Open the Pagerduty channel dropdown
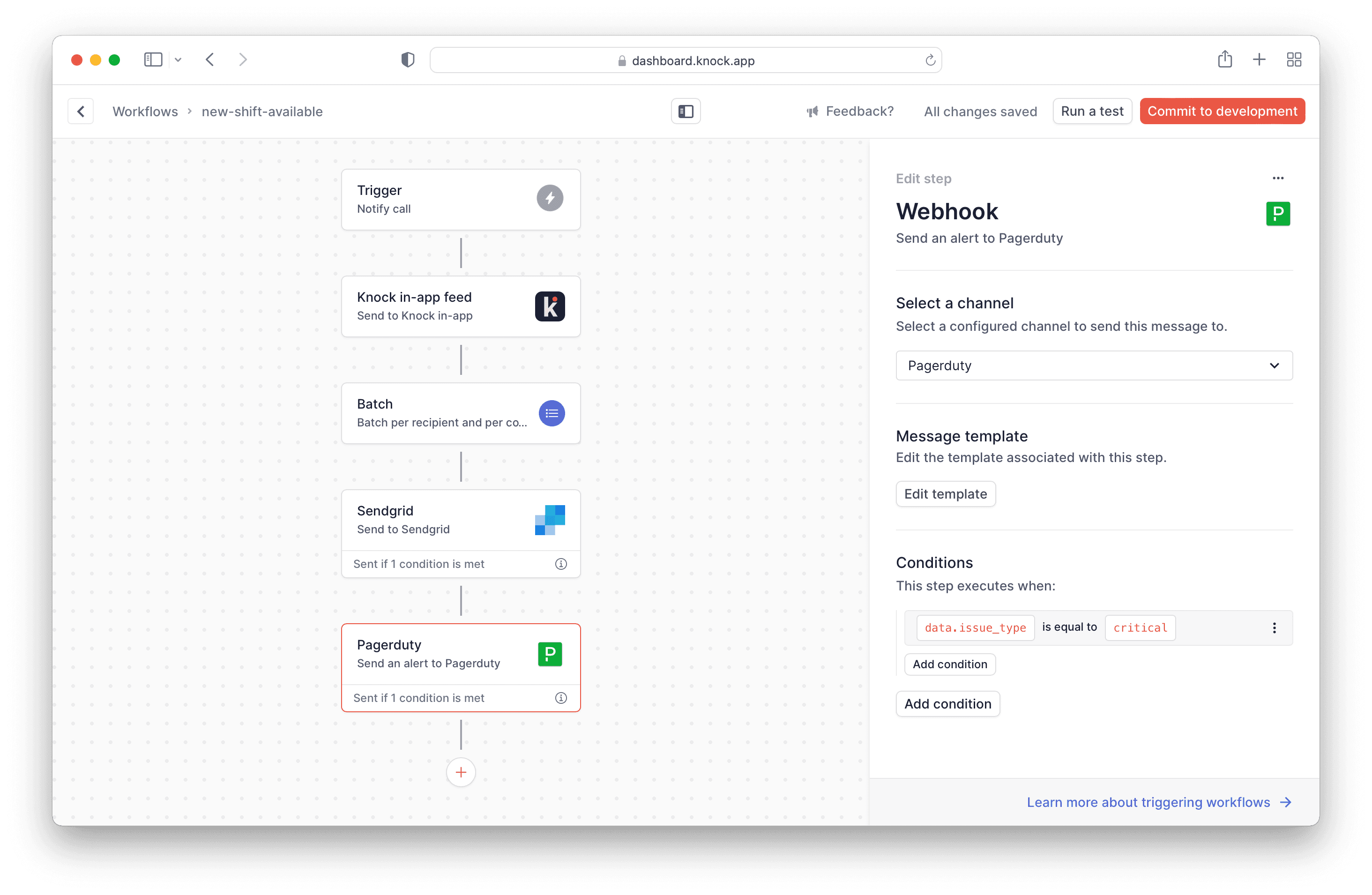The width and height of the screenshot is (1372, 895). pos(1094,365)
